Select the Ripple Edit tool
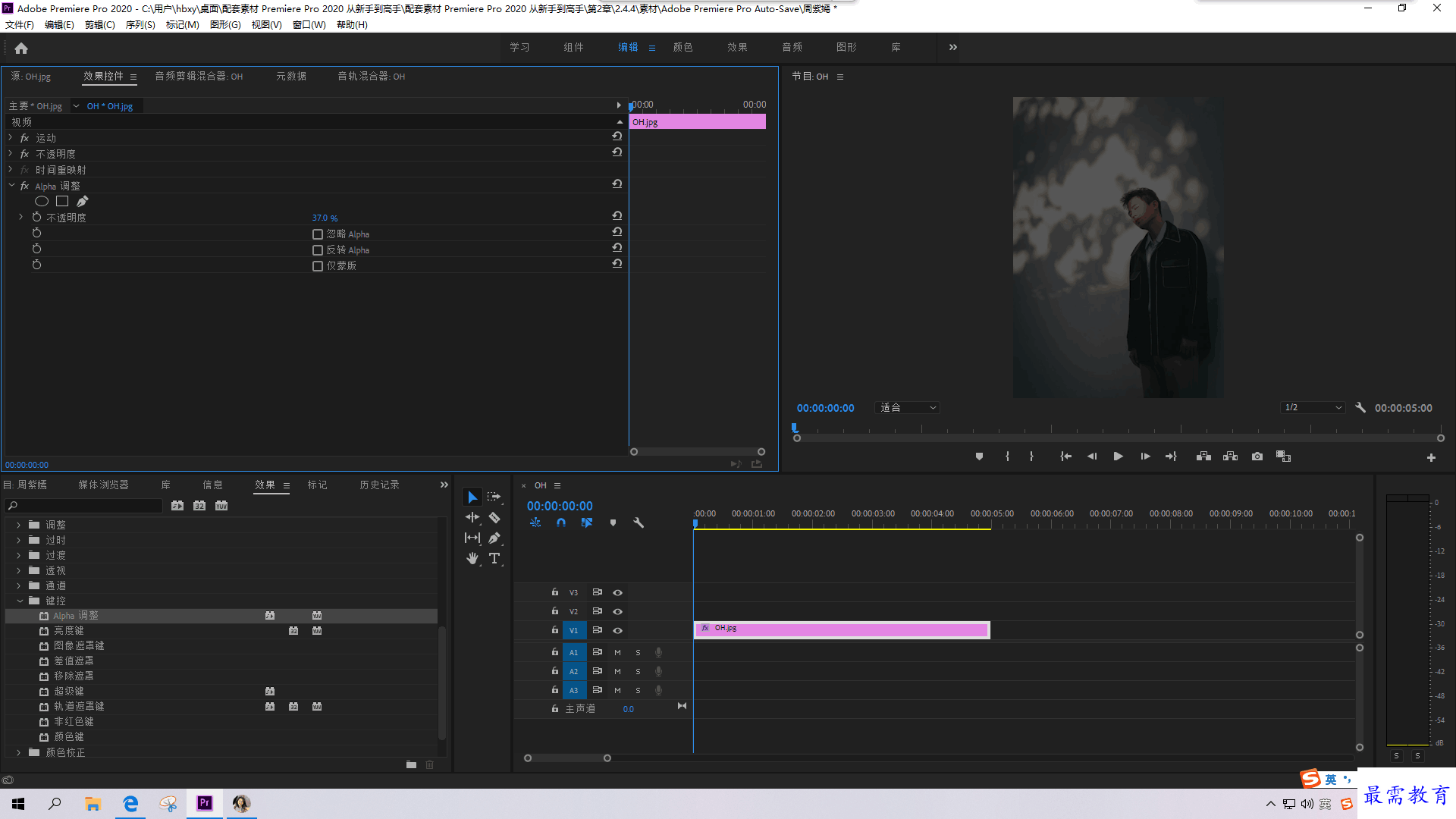This screenshot has width=1456, height=819. [x=472, y=517]
